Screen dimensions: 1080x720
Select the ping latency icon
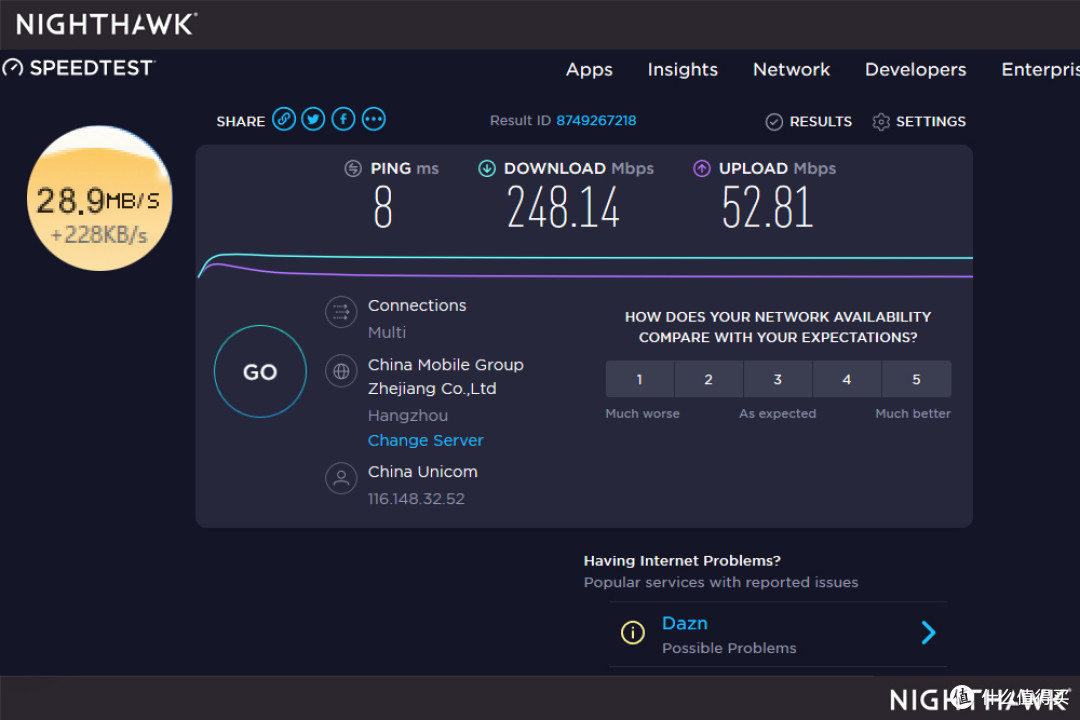pyautogui.click(x=355, y=168)
